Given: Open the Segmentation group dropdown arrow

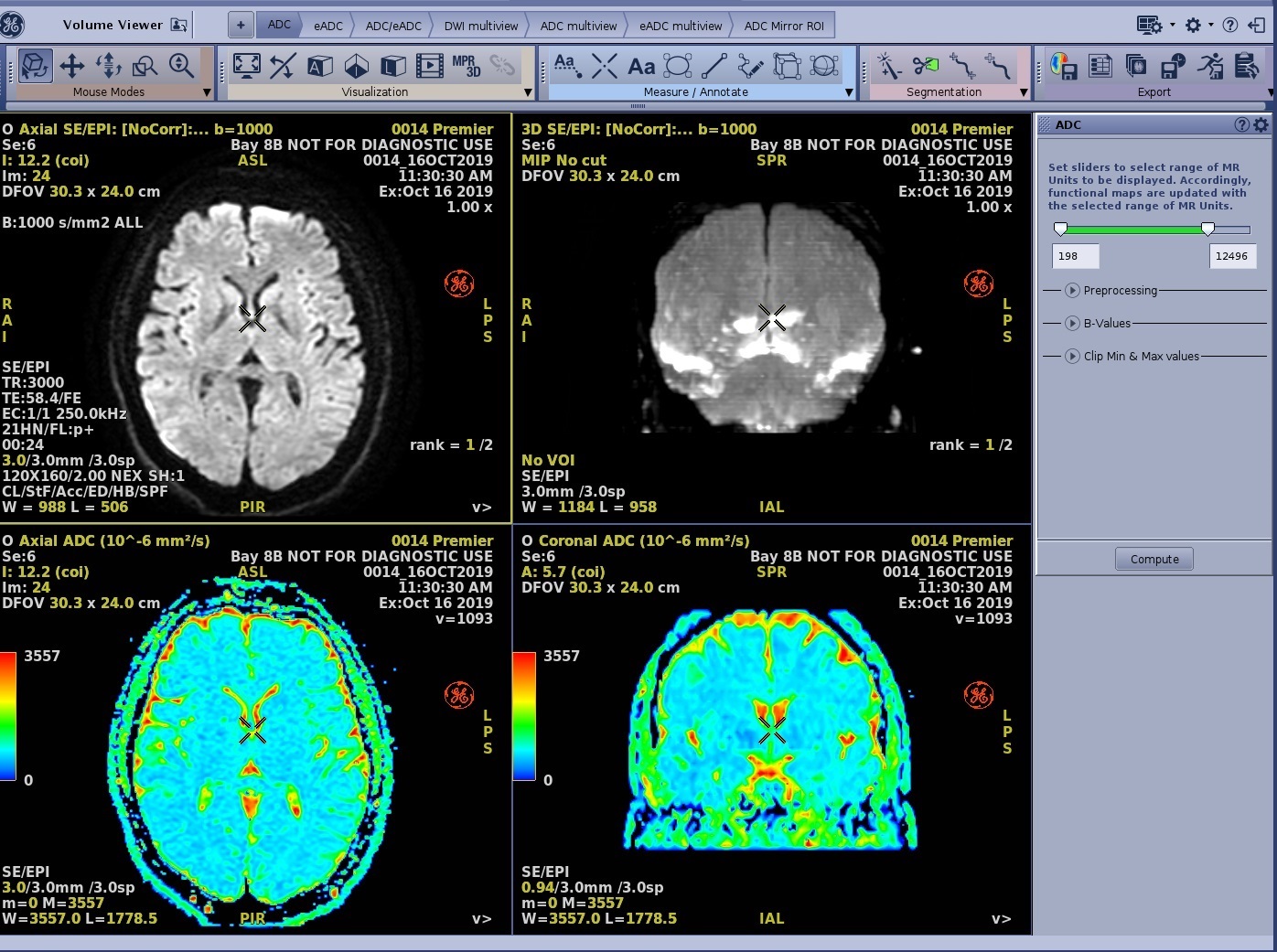Looking at the screenshot, I should coord(1024,92).
